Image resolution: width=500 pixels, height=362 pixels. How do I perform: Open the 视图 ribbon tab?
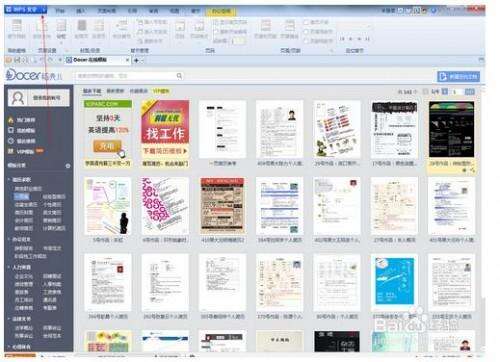(x=174, y=11)
